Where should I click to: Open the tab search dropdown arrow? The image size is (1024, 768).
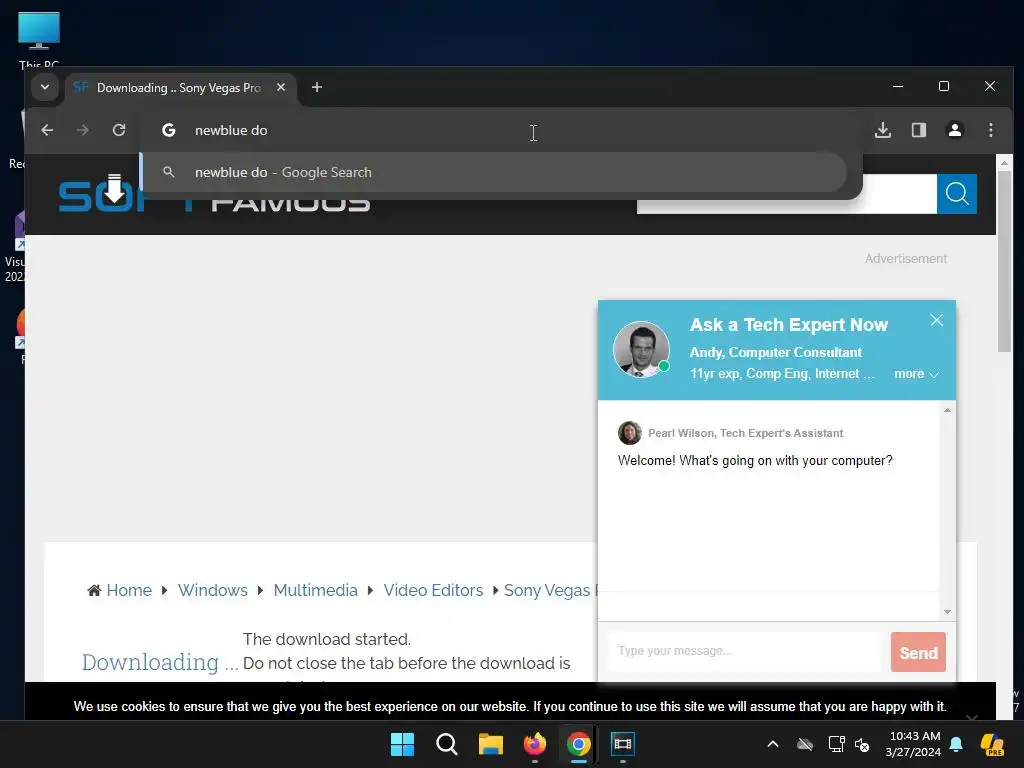(x=44, y=87)
